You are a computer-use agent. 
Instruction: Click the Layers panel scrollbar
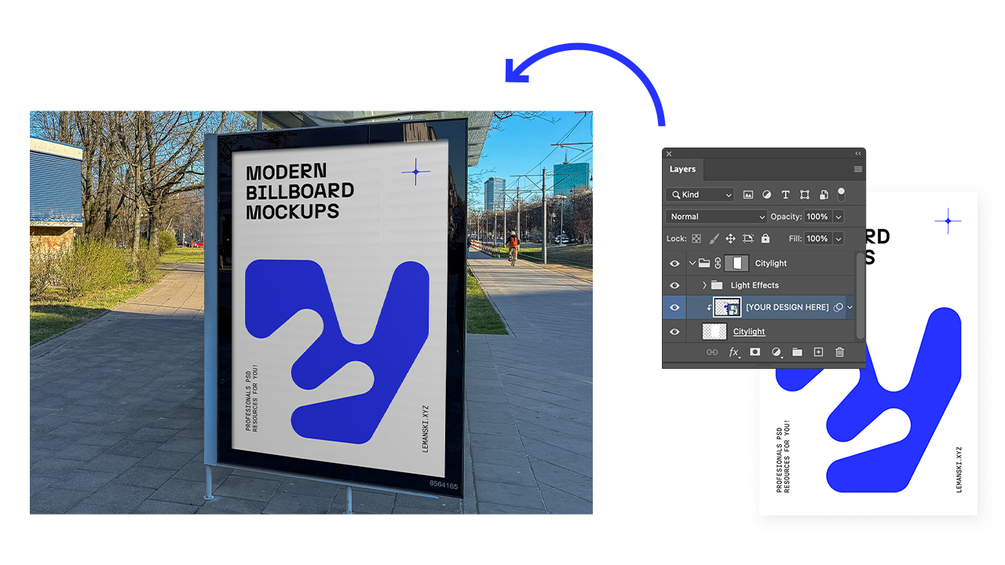(860, 296)
